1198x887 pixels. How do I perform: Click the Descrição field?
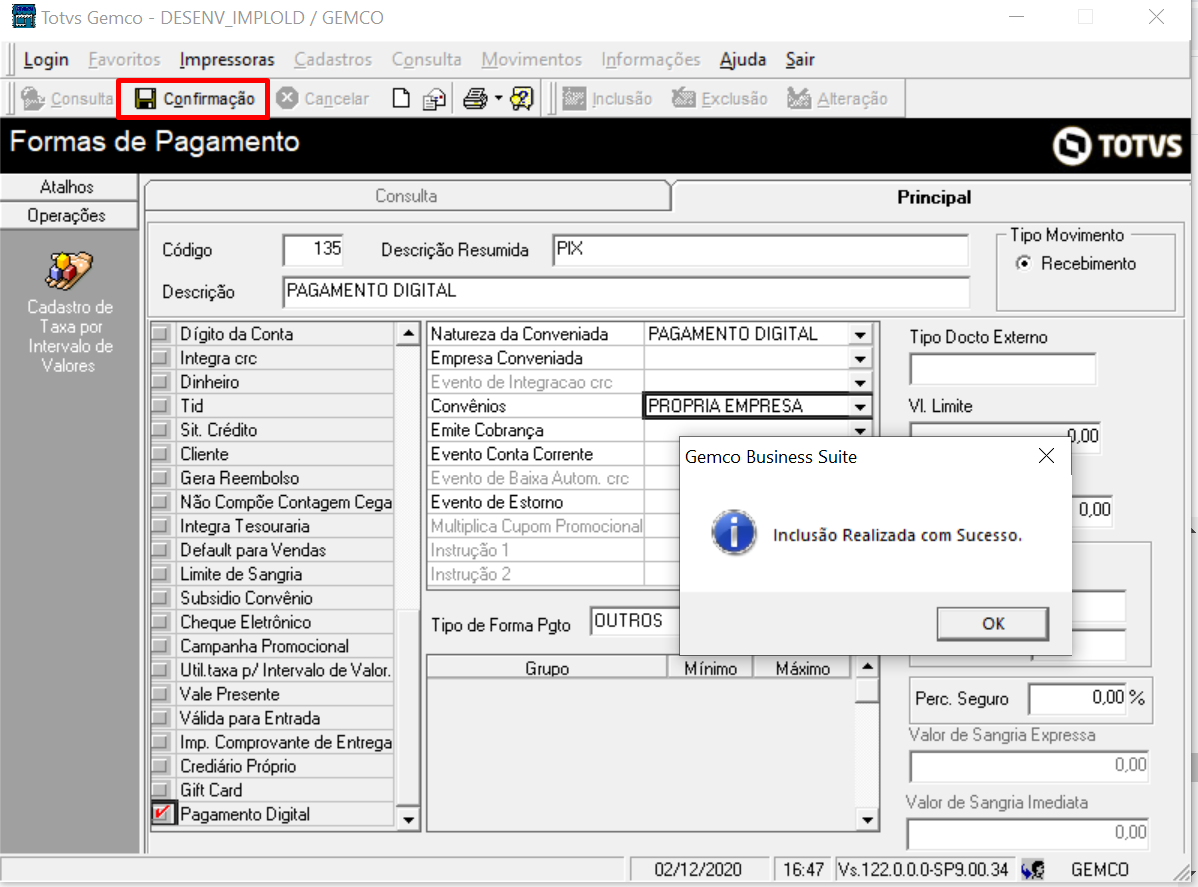pos(626,291)
